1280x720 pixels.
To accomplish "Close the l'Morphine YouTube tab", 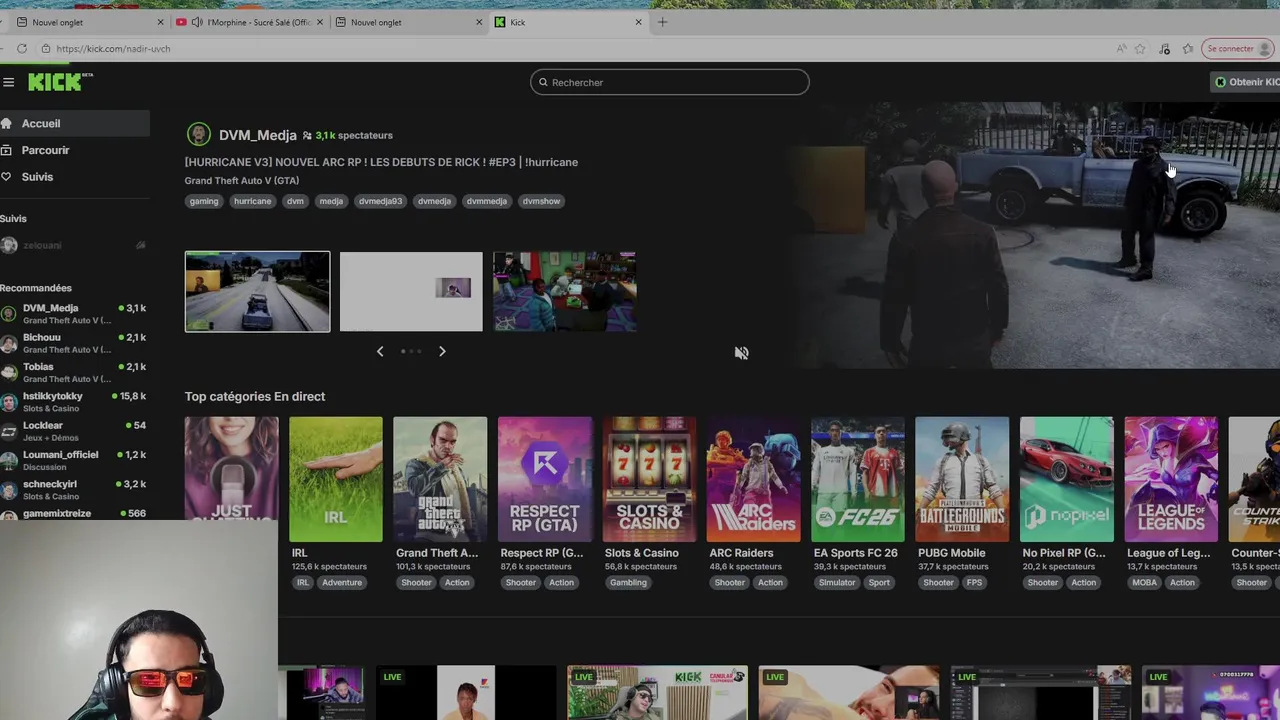I will point(320,22).
